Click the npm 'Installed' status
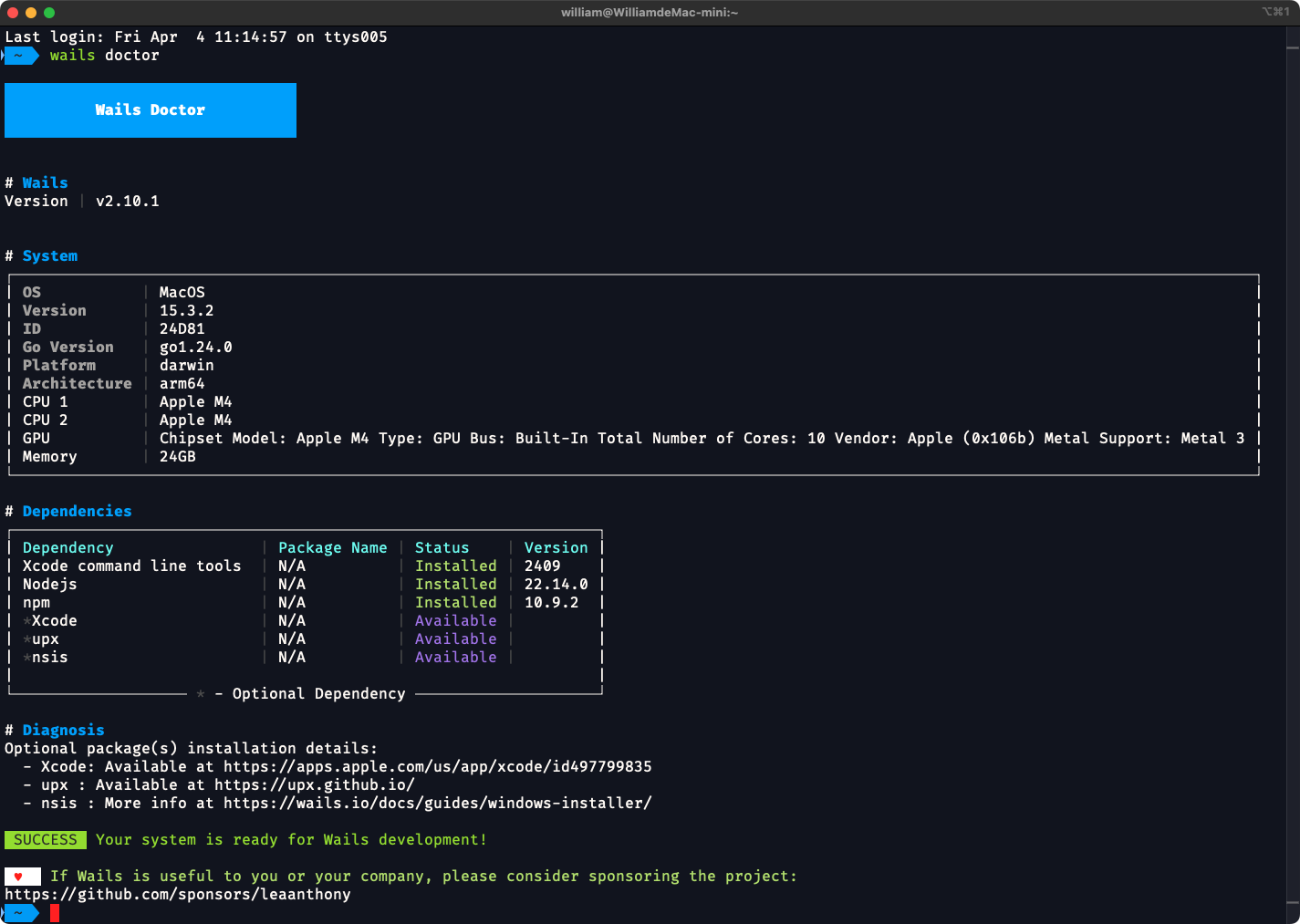Image resolution: width=1300 pixels, height=924 pixels. (456, 603)
